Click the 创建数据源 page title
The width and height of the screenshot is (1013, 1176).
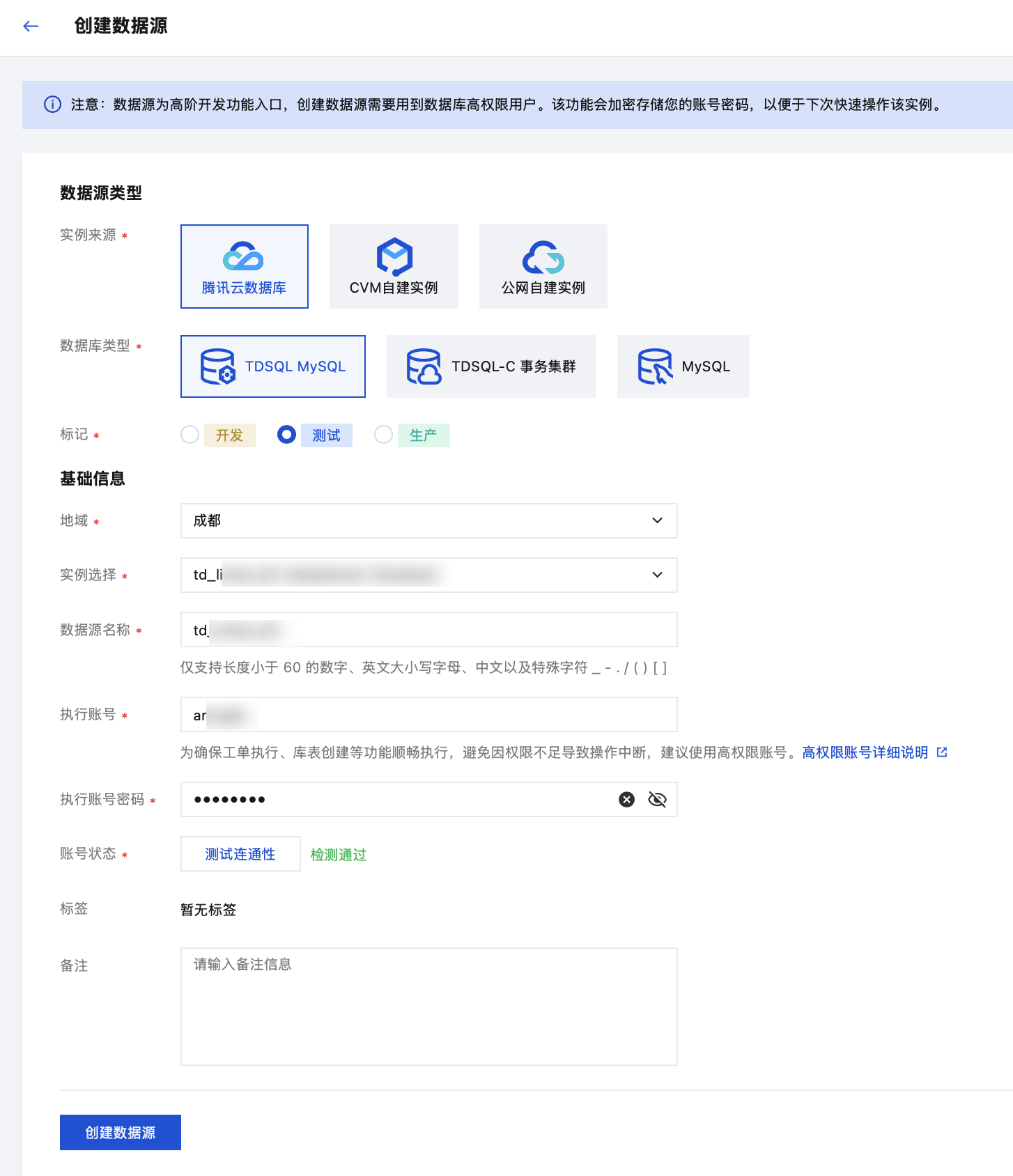tap(121, 26)
